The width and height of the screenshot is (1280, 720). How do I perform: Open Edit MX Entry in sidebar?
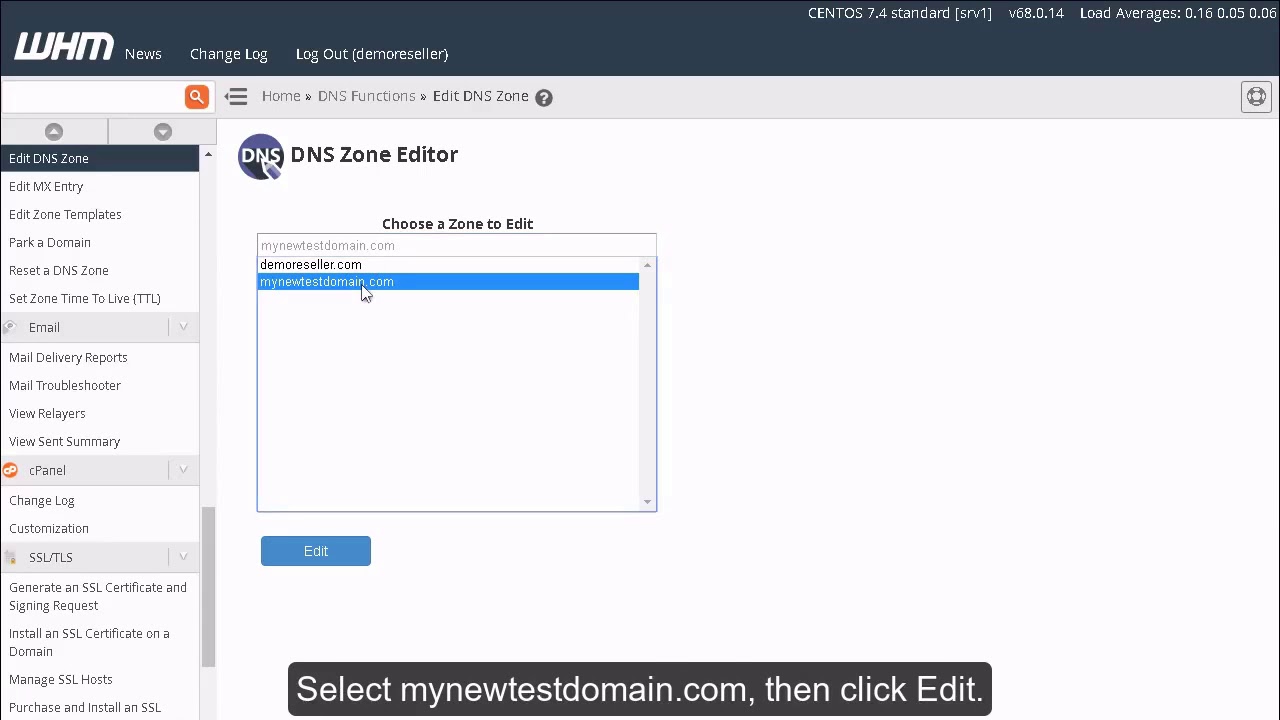click(x=46, y=186)
